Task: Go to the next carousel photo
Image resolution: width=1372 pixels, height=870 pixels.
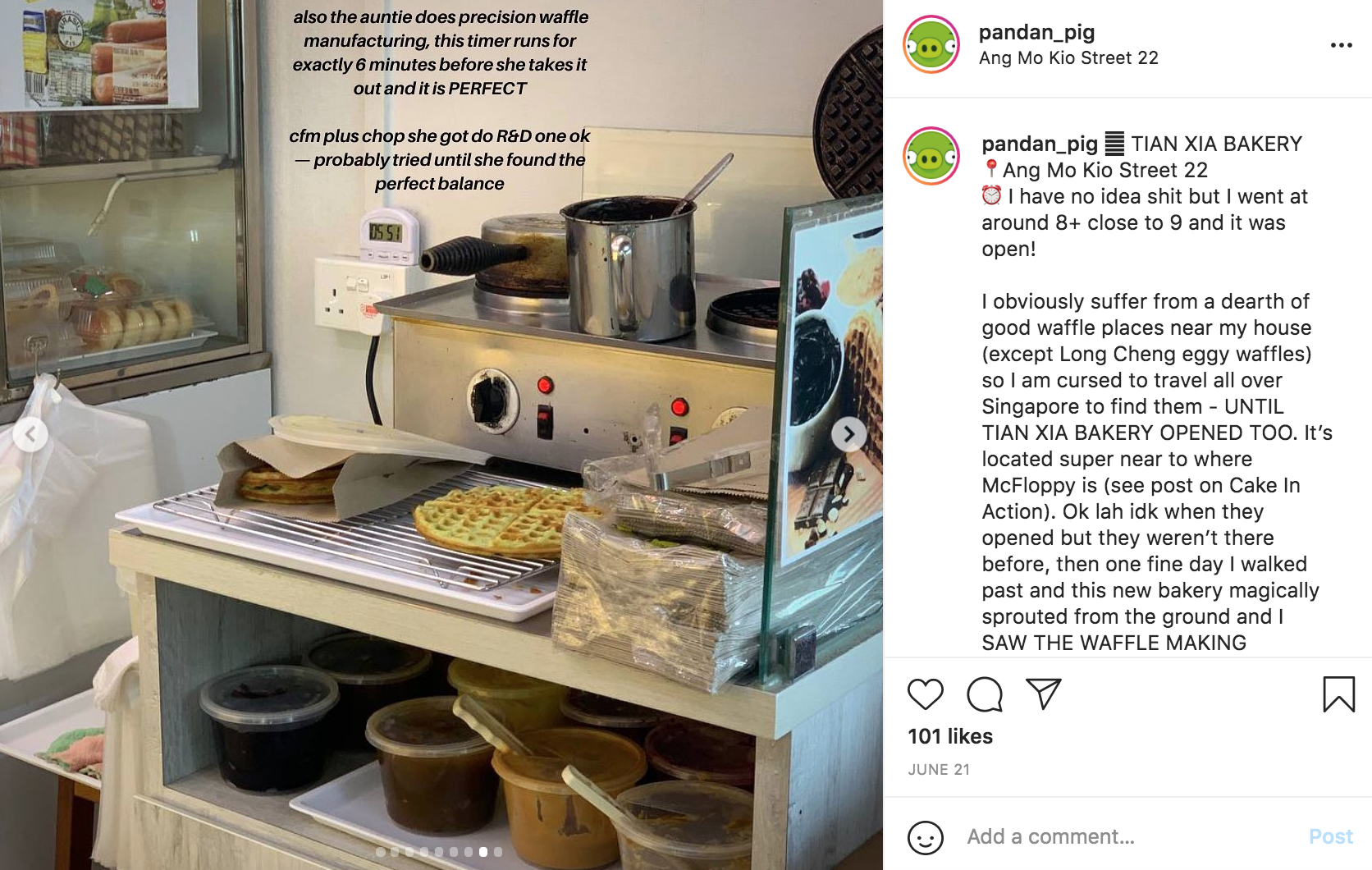Action: (849, 434)
